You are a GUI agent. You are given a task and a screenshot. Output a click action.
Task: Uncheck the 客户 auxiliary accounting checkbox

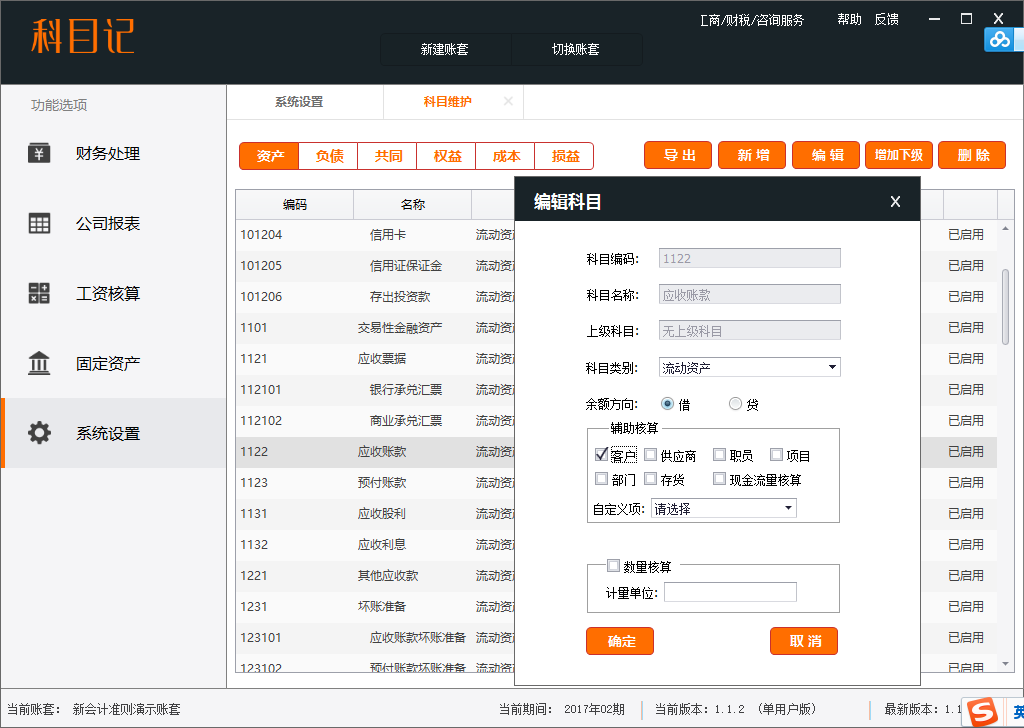point(601,455)
